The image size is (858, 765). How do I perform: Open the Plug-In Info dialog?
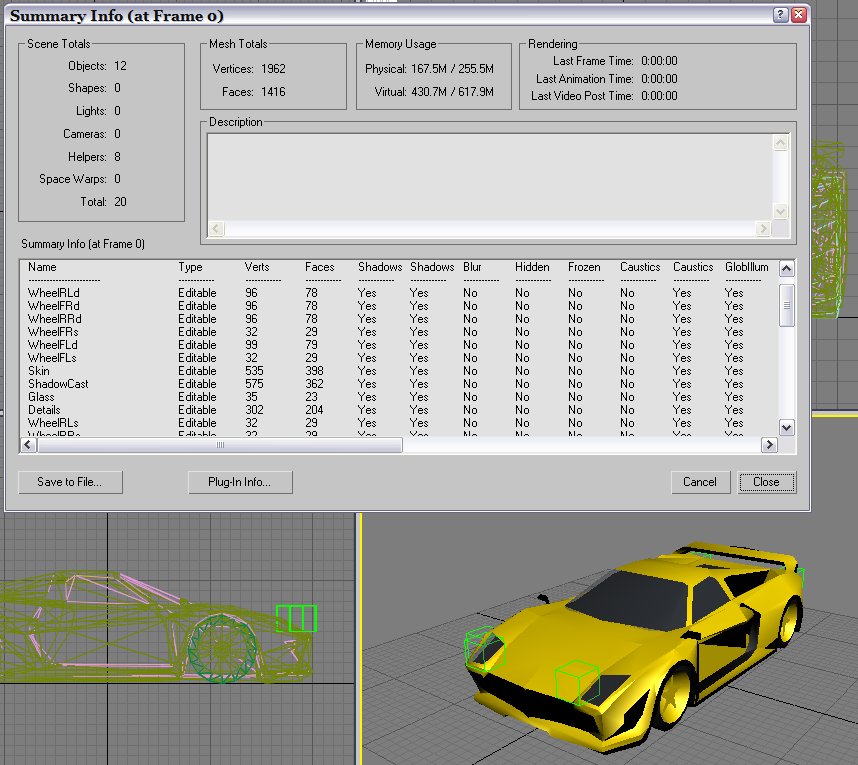pos(240,482)
